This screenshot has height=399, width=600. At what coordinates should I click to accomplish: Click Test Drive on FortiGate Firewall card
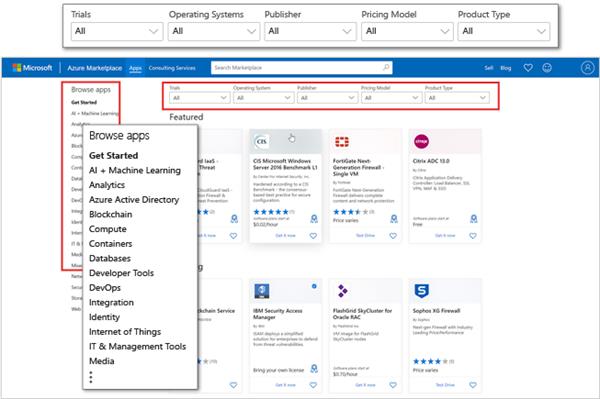[x=365, y=236]
